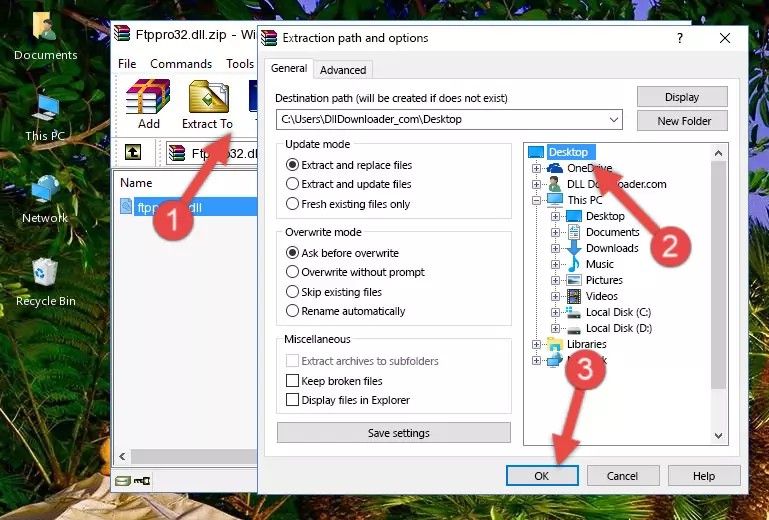This screenshot has height=520, width=769.
Task: Open the Destination path dropdown arrow
Action: tap(614, 120)
